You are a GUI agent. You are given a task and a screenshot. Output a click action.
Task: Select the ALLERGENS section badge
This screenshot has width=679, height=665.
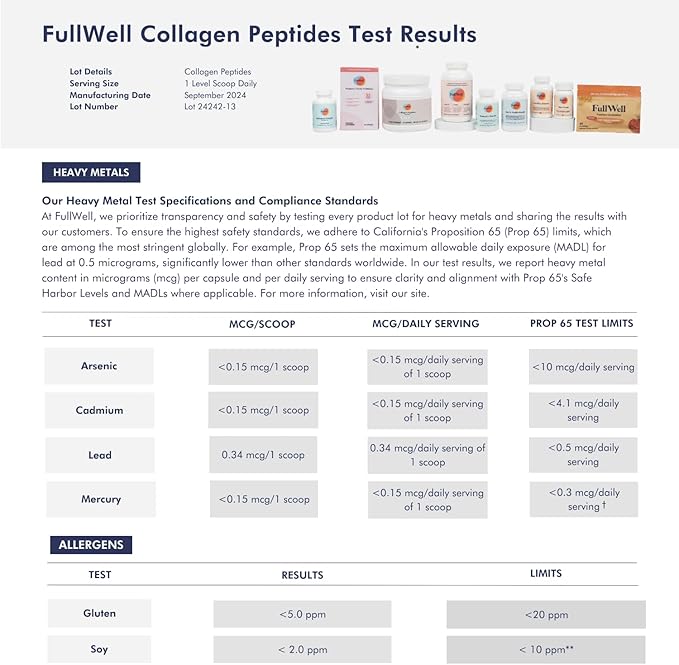pos(90,545)
